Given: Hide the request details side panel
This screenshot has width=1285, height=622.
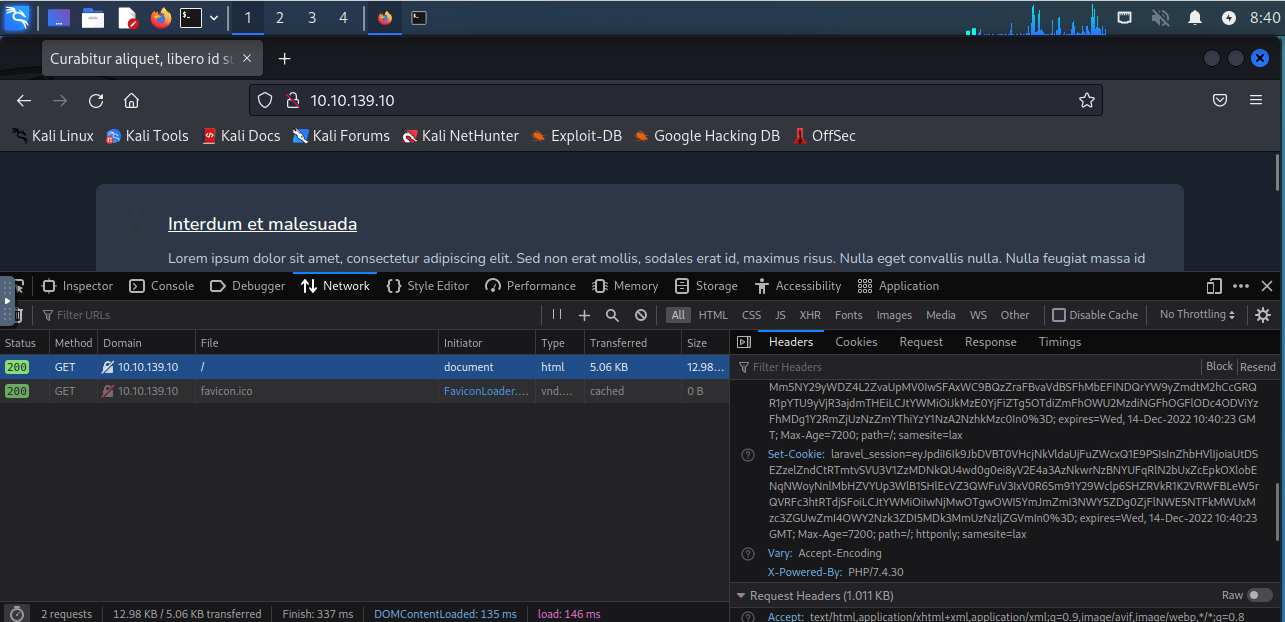Looking at the screenshot, I should tap(743, 342).
